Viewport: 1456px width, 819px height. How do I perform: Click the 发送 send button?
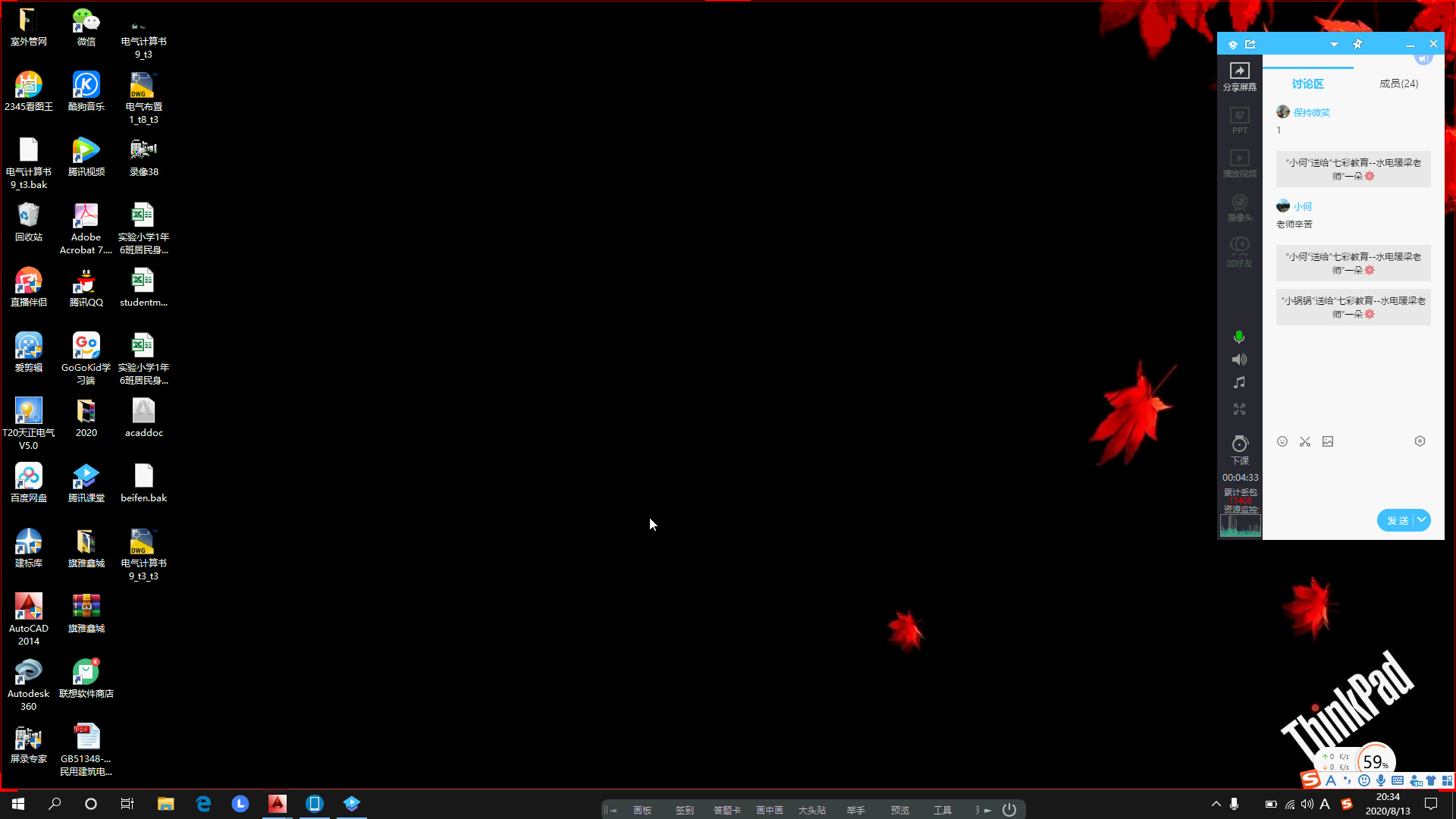1397,520
